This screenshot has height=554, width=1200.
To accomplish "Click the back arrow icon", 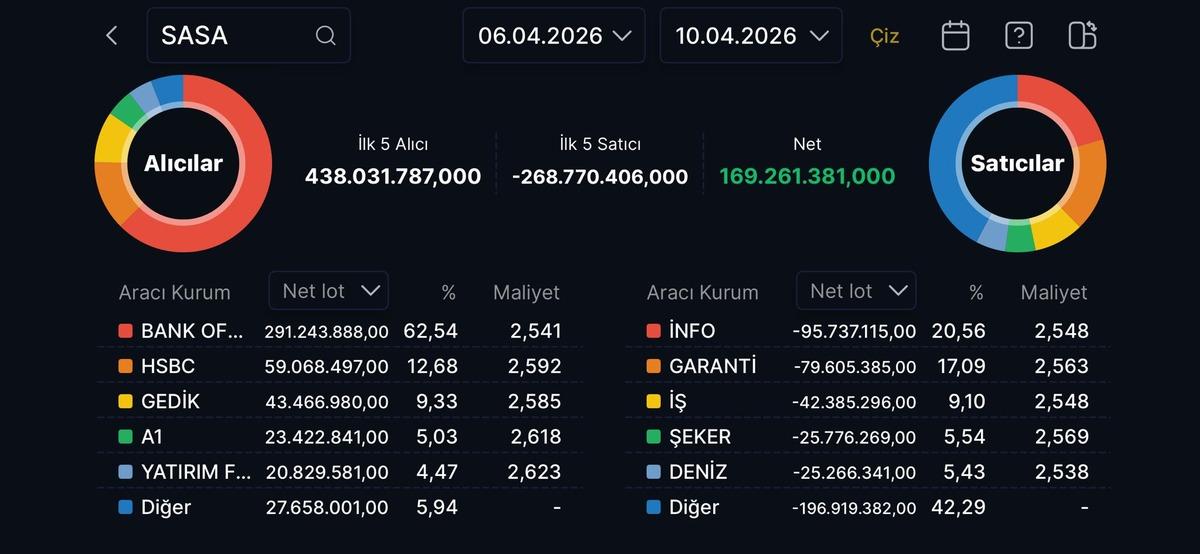I will coord(111,36).
